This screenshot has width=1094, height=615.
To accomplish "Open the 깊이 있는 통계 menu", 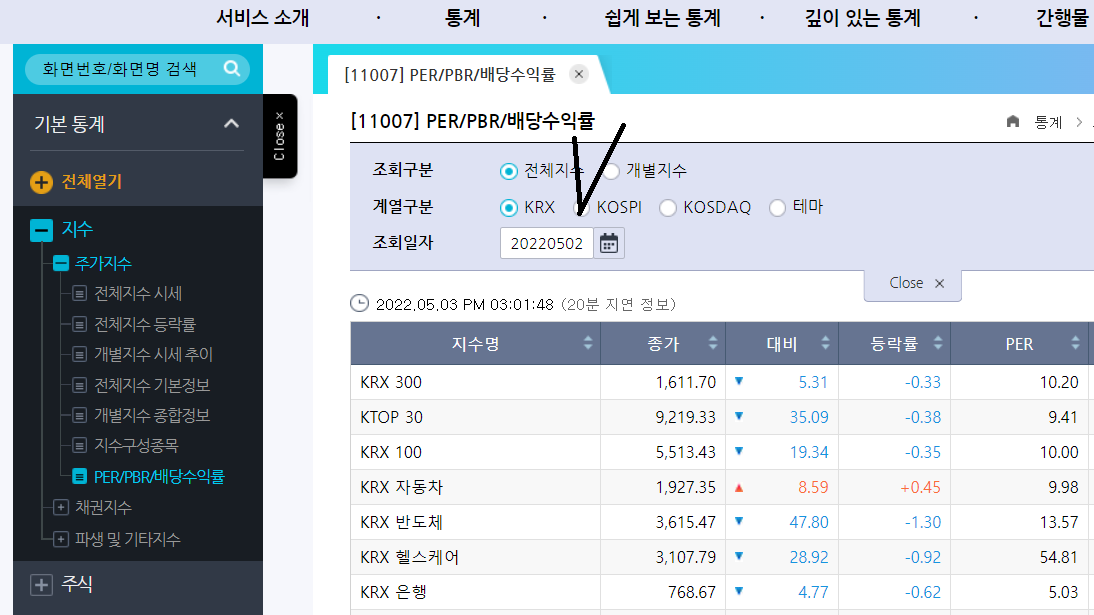I will point(861,18).
